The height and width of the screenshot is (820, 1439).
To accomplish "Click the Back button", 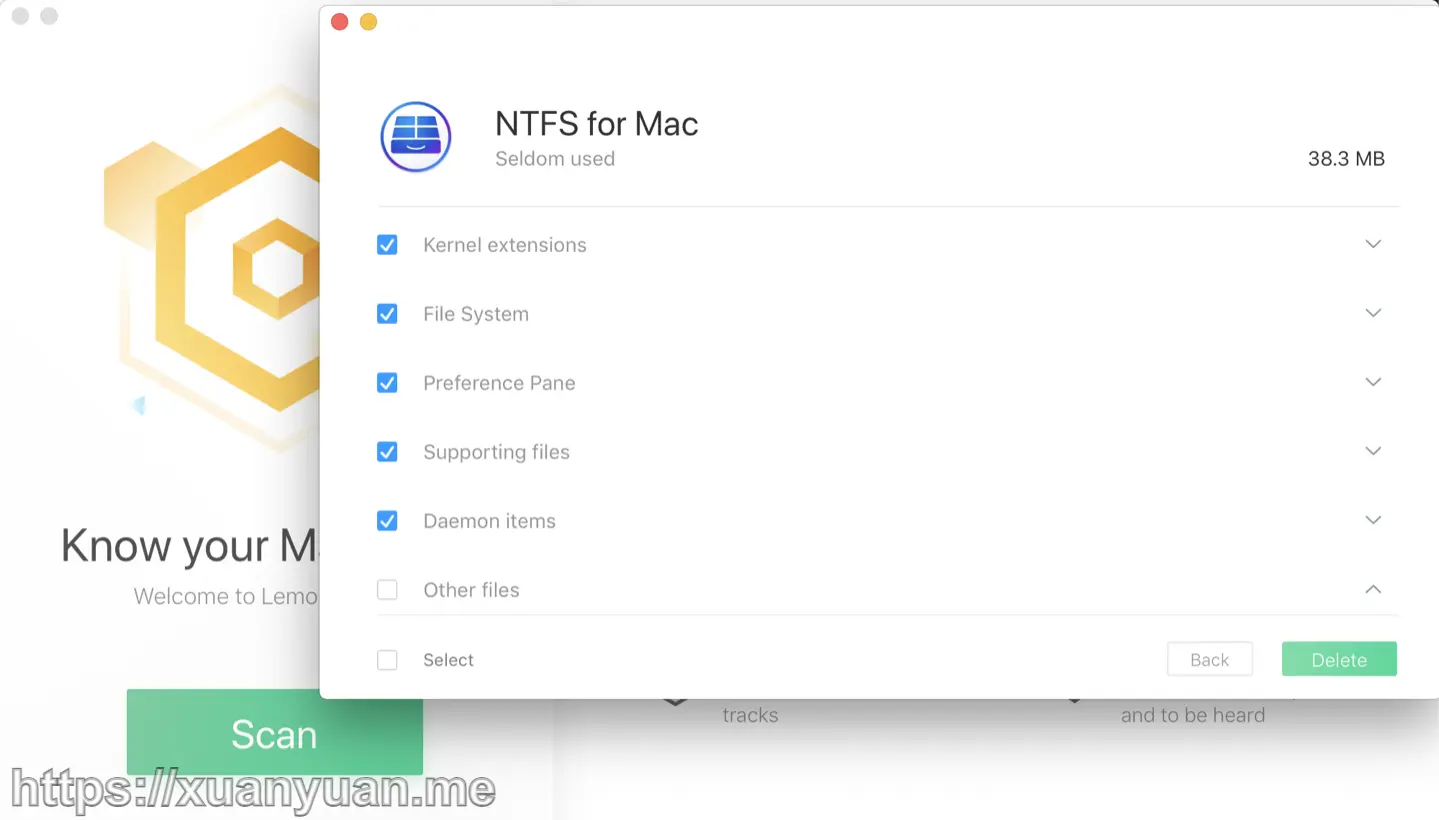I will click(1210, 659).
